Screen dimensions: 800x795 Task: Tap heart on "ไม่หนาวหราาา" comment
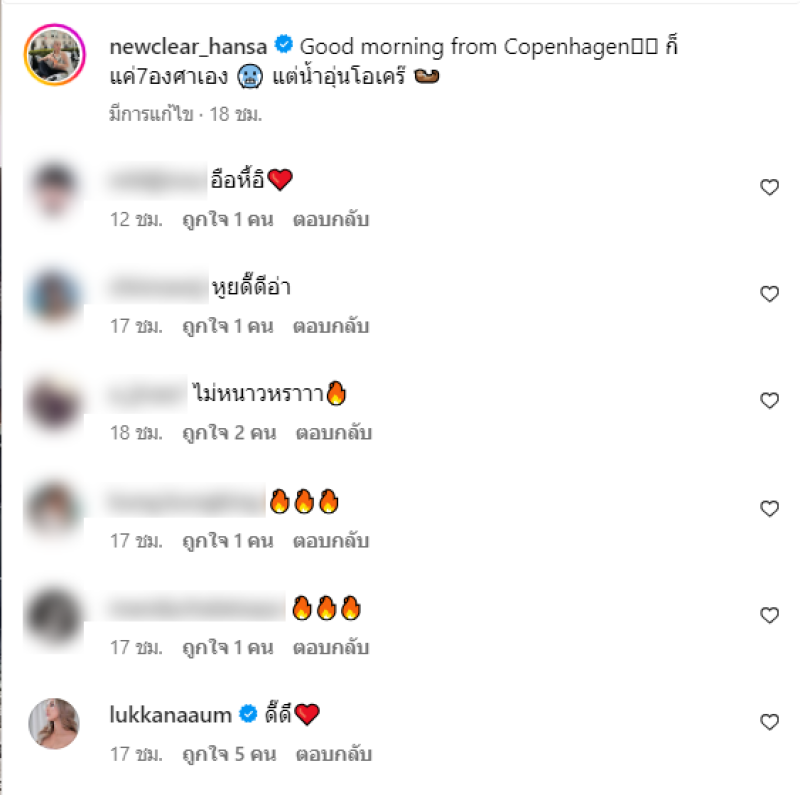click(769, 401)
